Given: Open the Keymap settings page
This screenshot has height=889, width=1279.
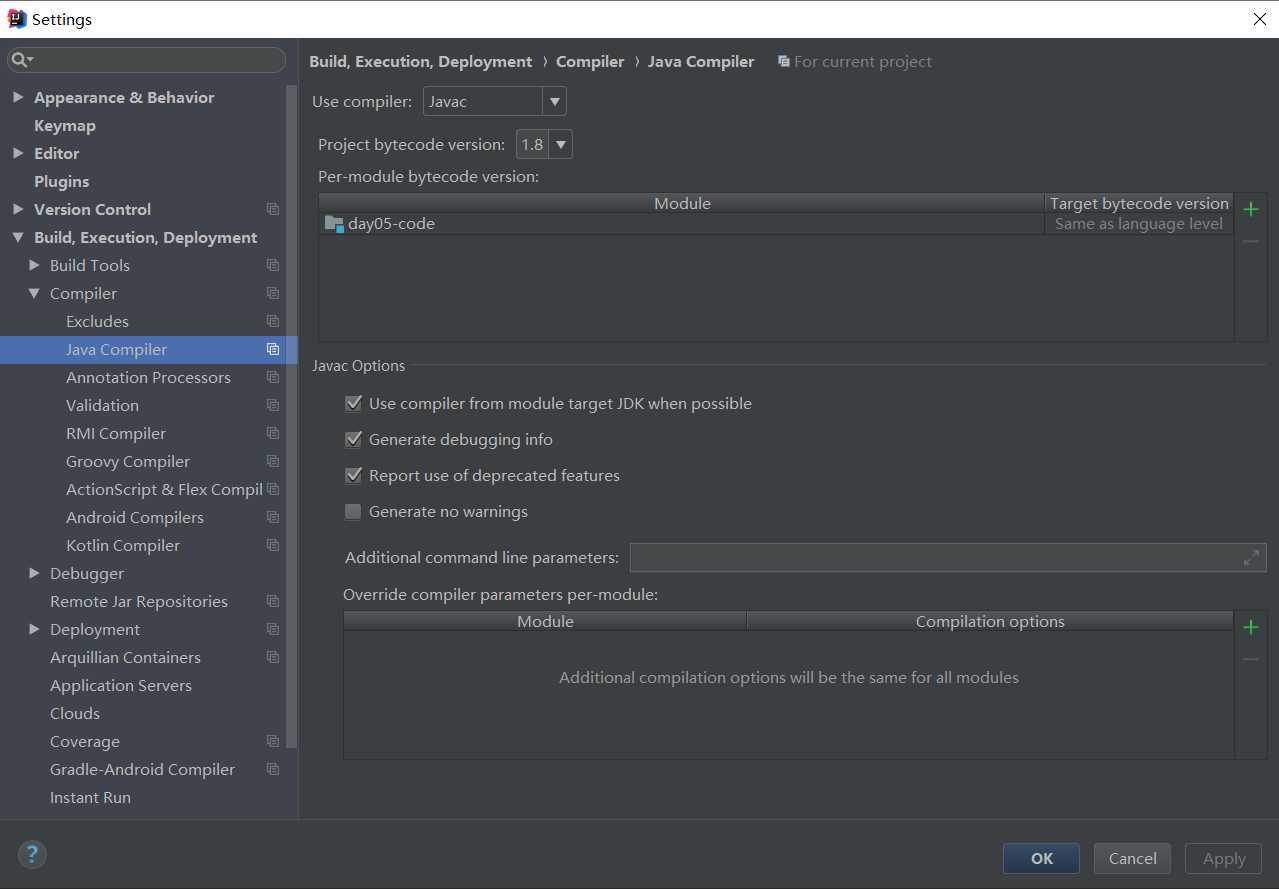Looking at the screenshot, I should [x=65, y=125].
